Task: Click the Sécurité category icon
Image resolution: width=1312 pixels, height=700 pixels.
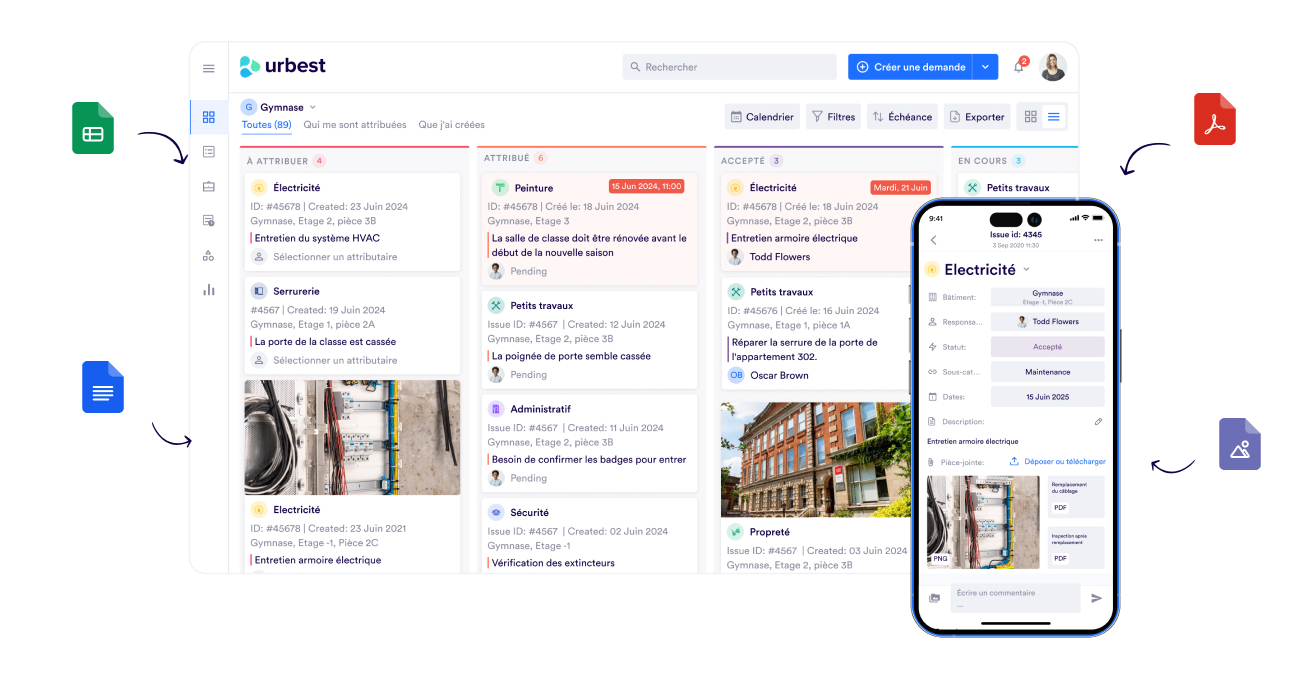Action: (x=496, y=513)
